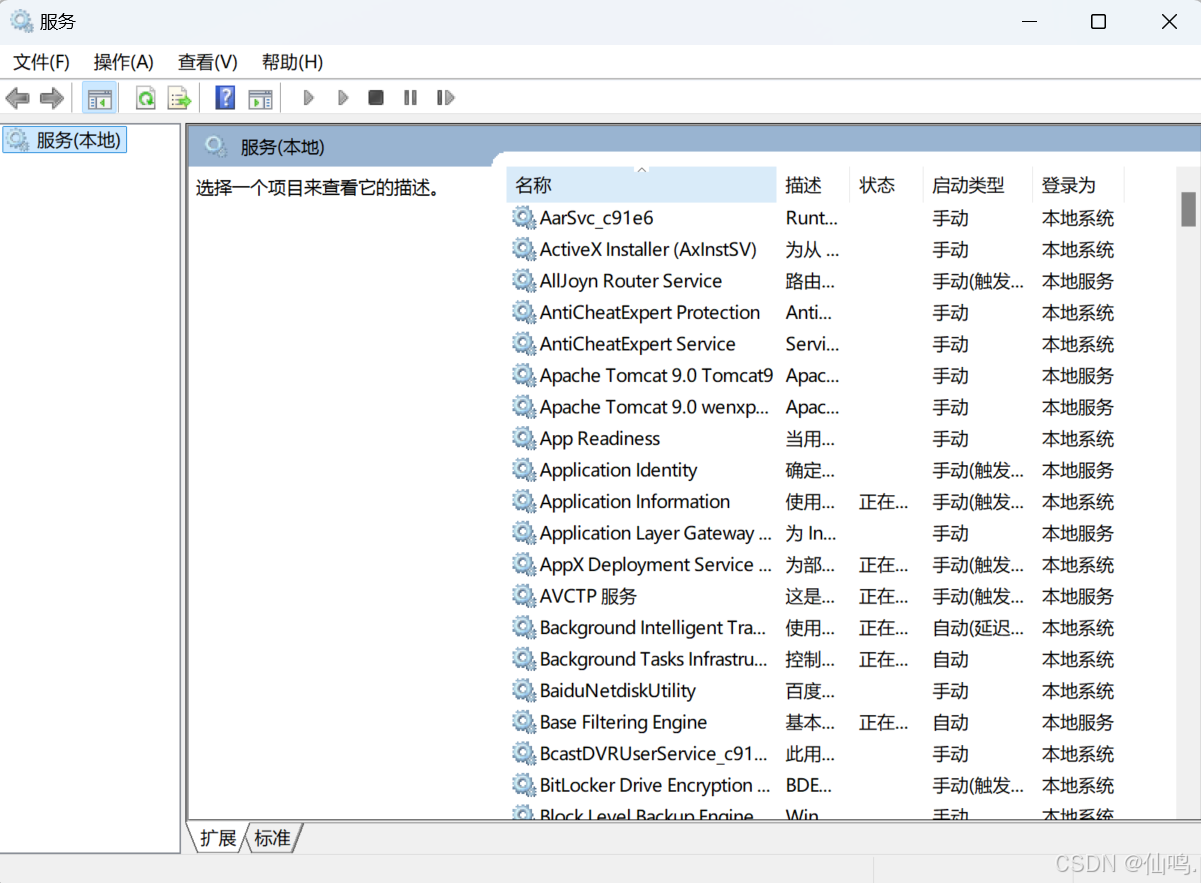Open help via the question mark icon
This screenshot has height=883, width=1201.
pos(224,97)
